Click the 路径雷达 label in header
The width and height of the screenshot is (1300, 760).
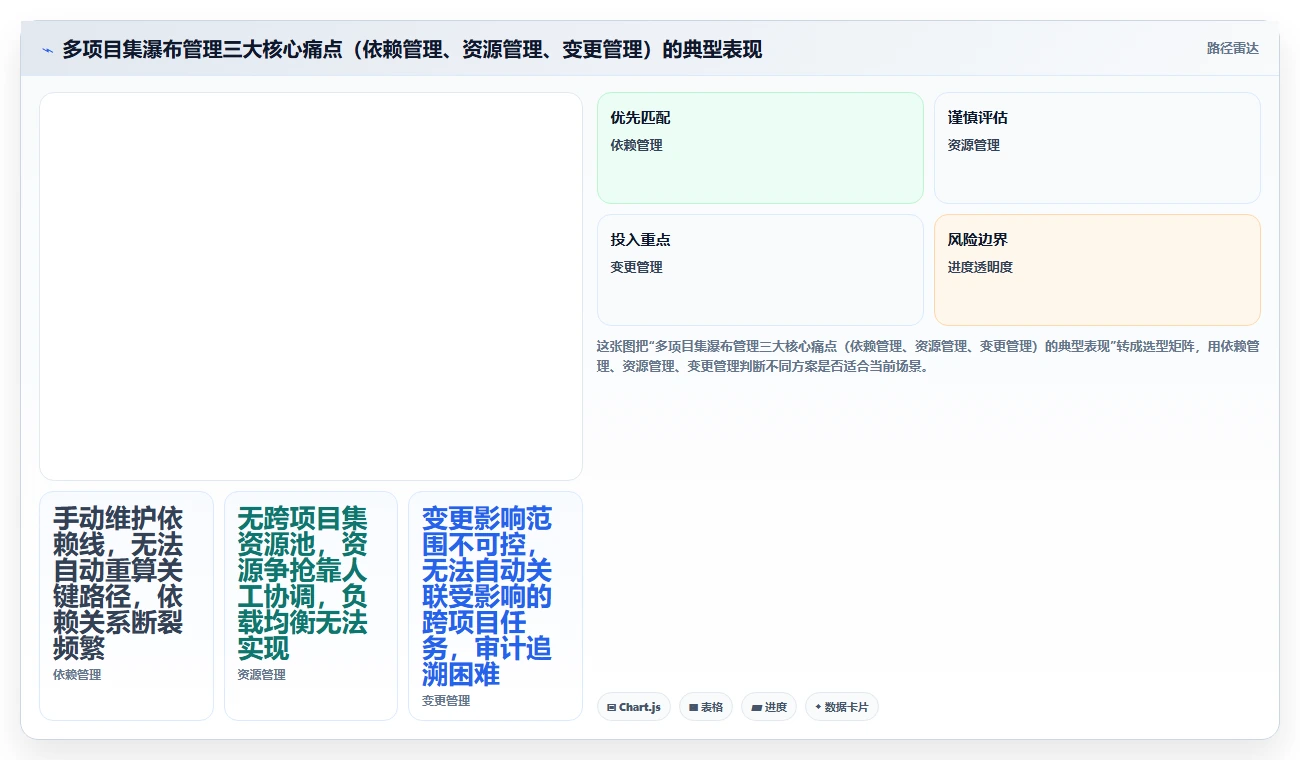(x=1233, y=48)
